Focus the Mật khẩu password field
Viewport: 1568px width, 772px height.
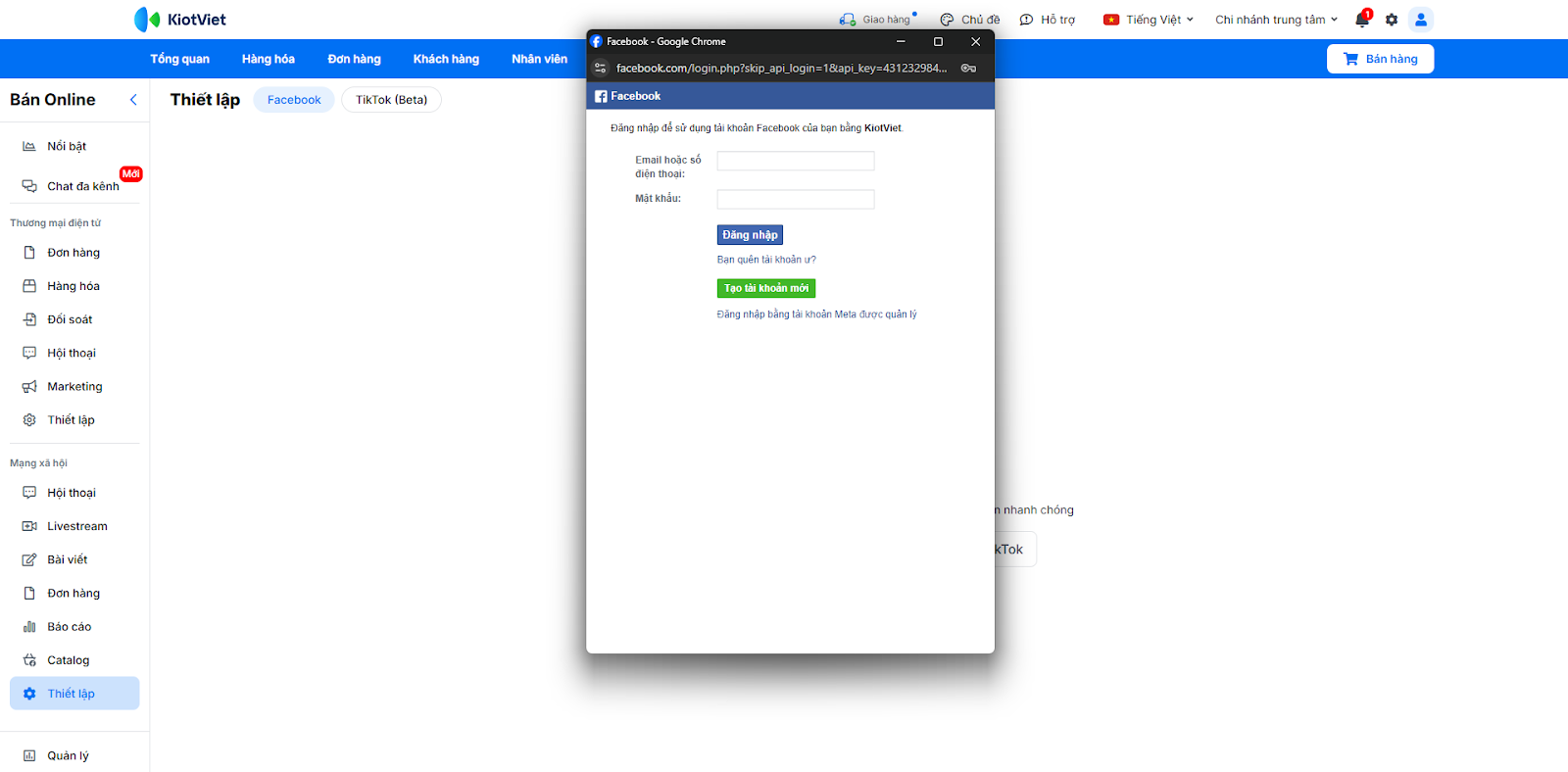click(796, 199)
